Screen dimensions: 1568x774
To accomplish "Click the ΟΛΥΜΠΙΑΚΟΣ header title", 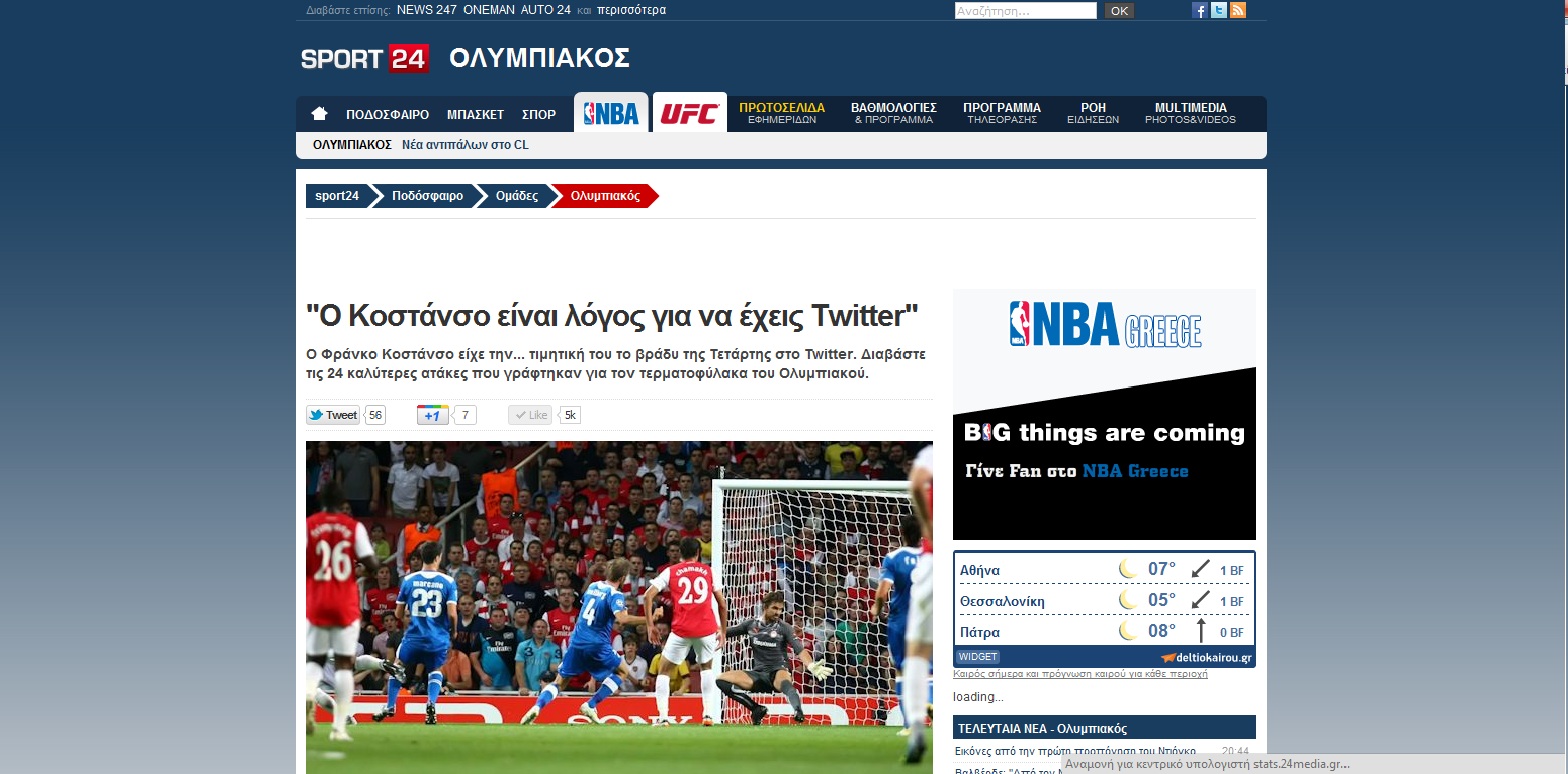I will (539, 58).
